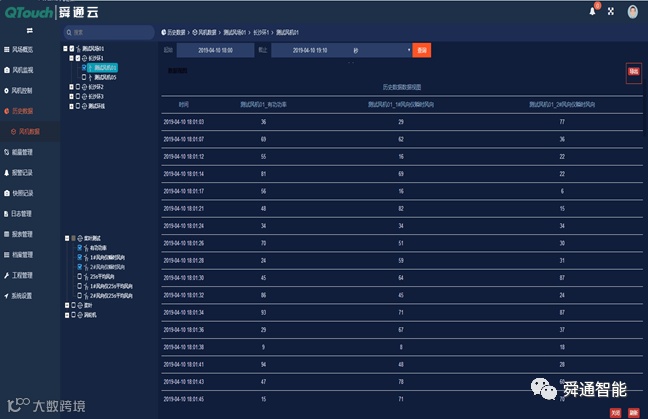648x419 pixels.
Task: Collapse the 长沙环1 tree node
Action: tap(71, 58)
